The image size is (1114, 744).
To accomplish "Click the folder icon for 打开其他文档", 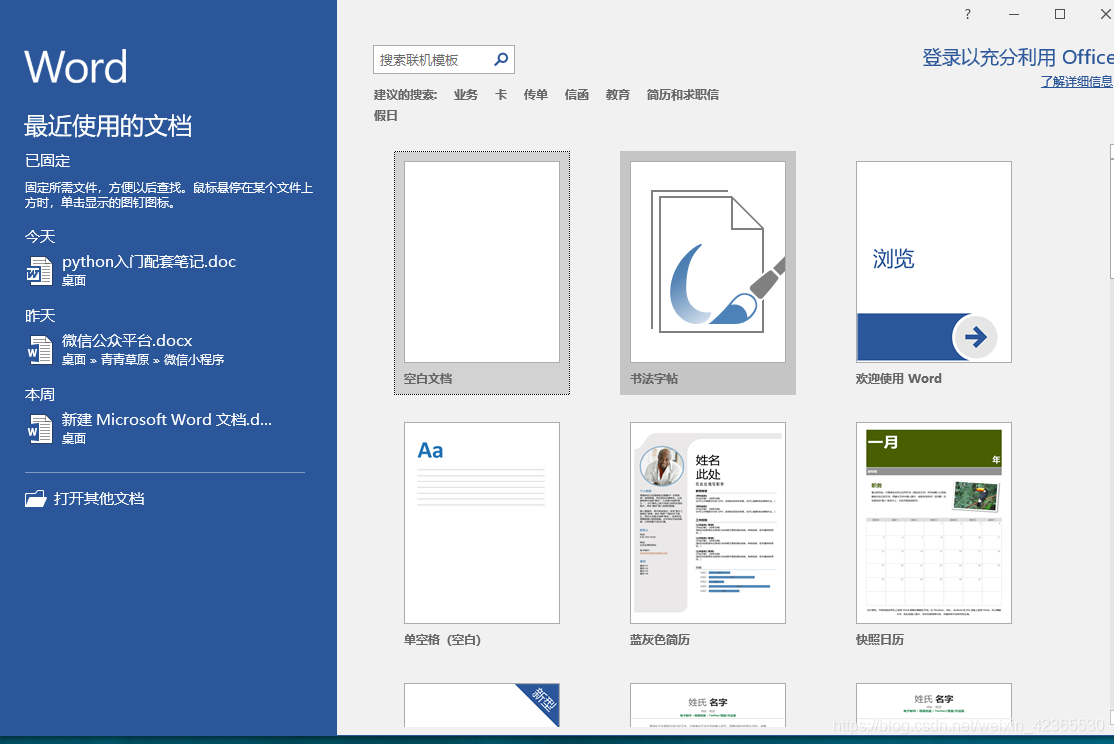I will tap(36, 498).
